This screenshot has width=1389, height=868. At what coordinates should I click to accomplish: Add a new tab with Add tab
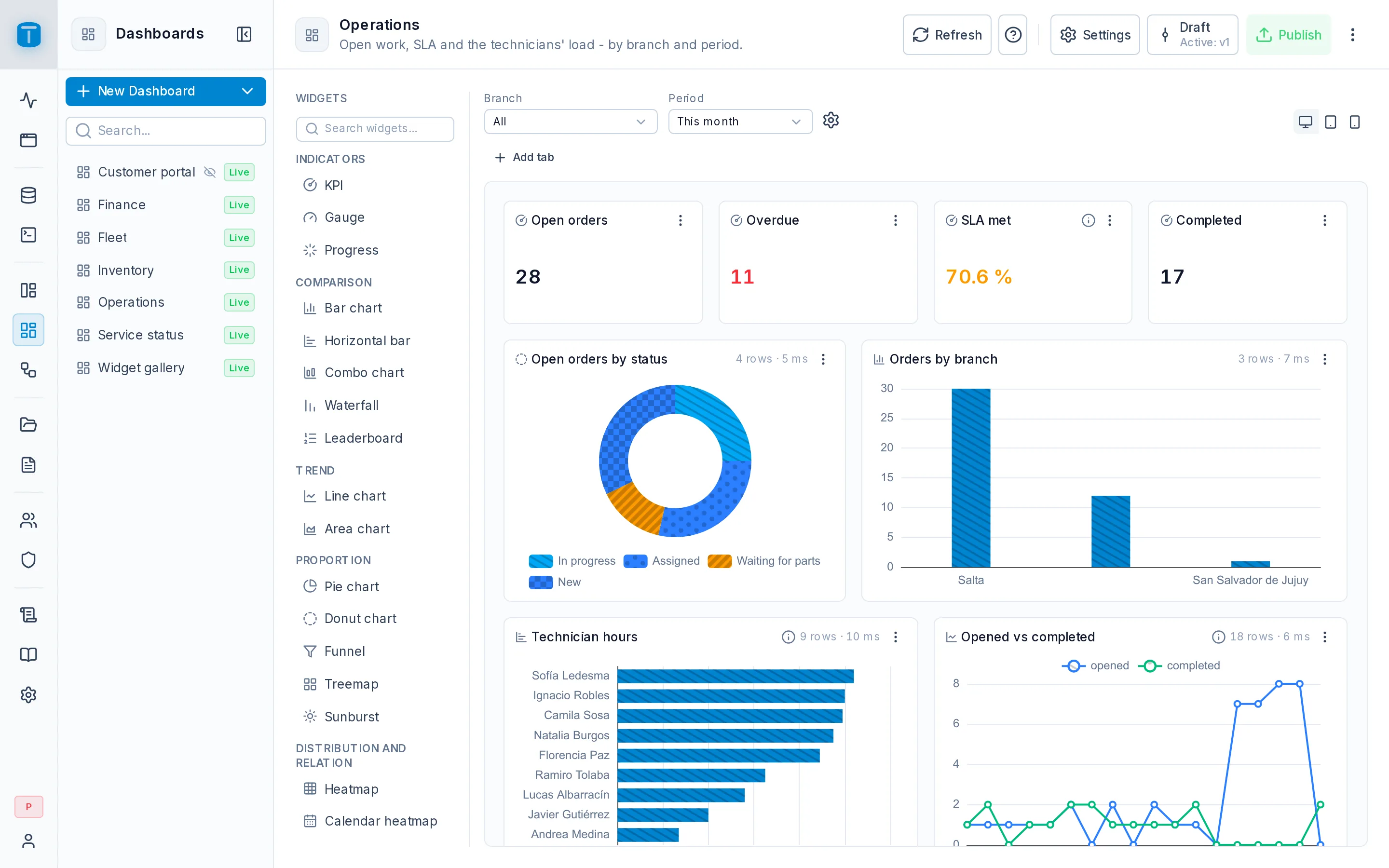524,157
